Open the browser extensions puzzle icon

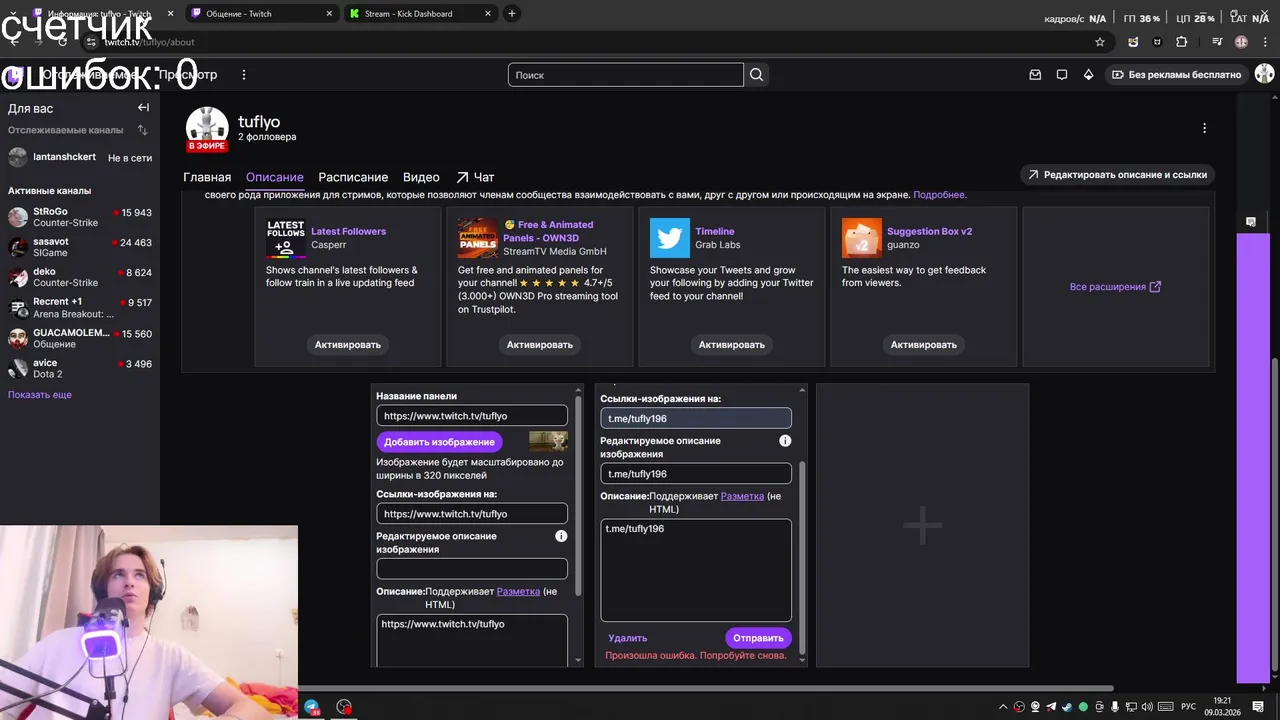click(x=1182, y=42)
